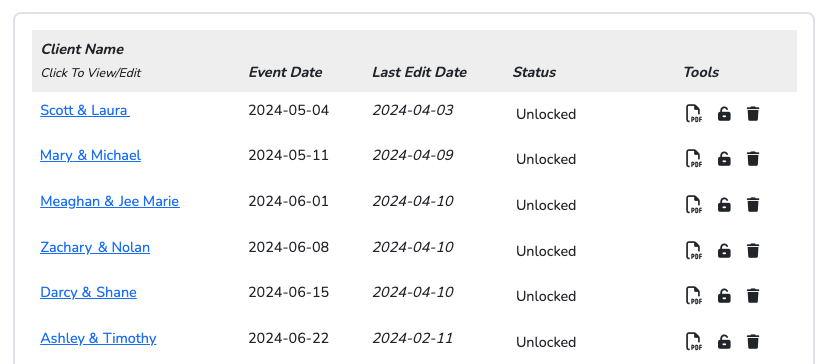Lock the Zachary & Nolan entry
Image resolution: width=827 pixels, height=364 pixels.
coord(724,251)
